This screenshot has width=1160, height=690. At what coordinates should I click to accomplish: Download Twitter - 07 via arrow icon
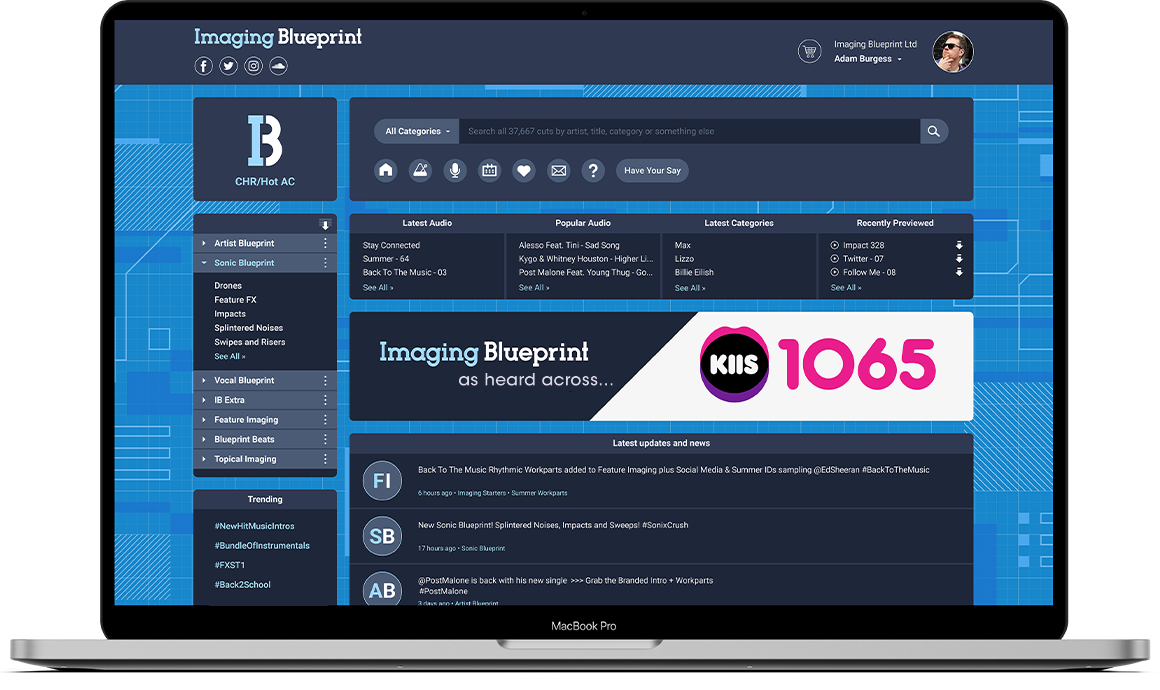click(x=959, y=259)
